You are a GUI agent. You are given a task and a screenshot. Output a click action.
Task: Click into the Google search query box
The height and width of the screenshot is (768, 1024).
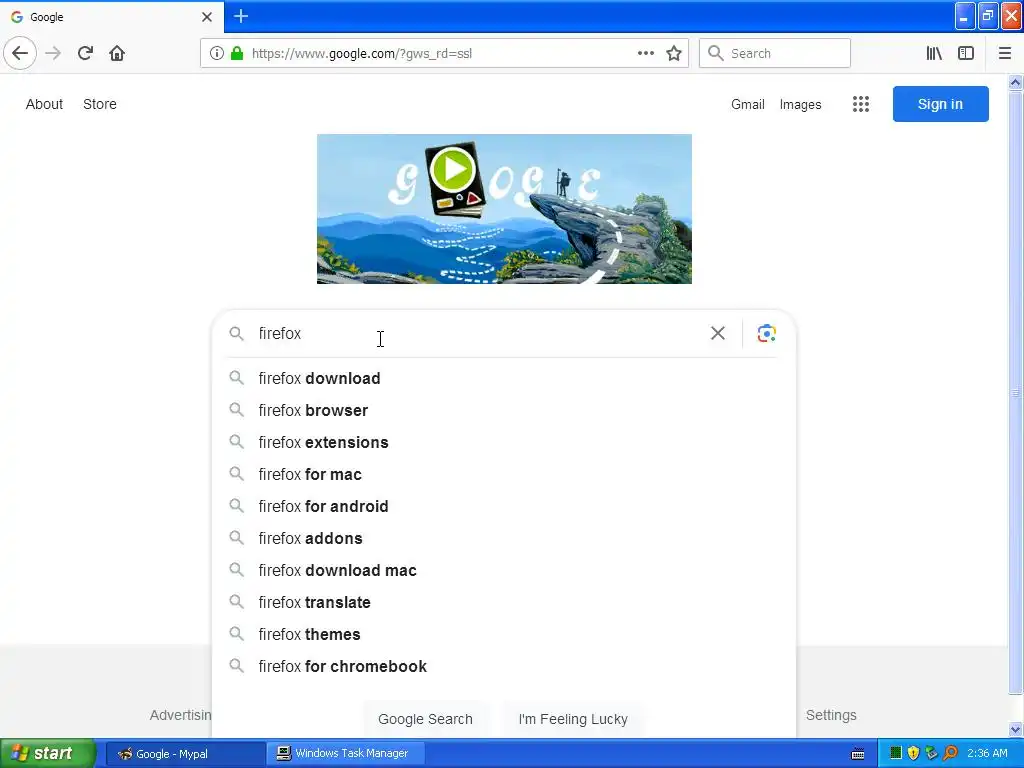tap(480, 334)
